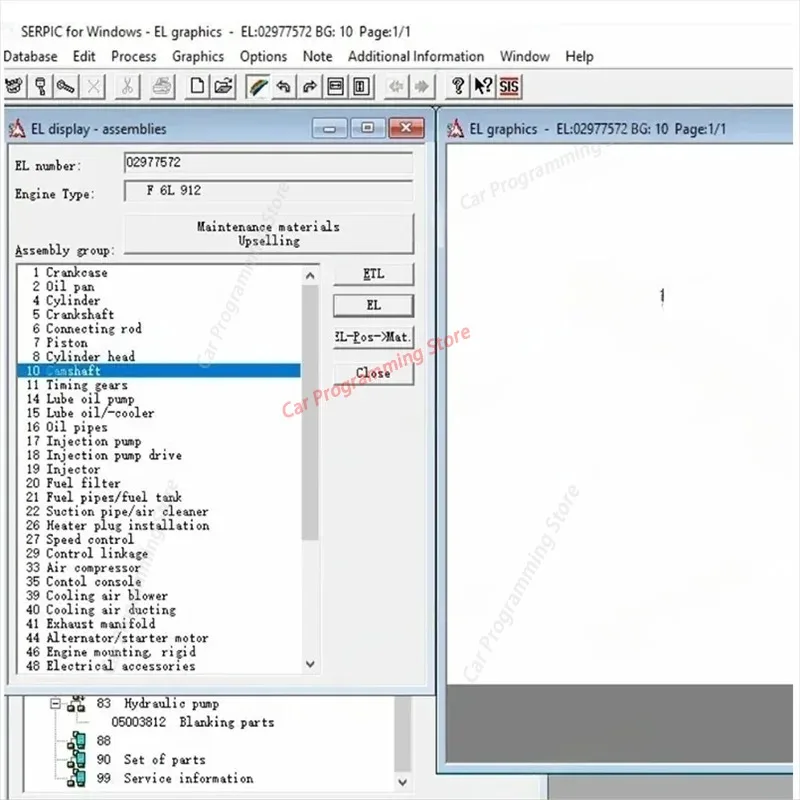Click the bolt/screw icon in the toolbar
The image size is (800, 800).
click(x=66, y=86)
